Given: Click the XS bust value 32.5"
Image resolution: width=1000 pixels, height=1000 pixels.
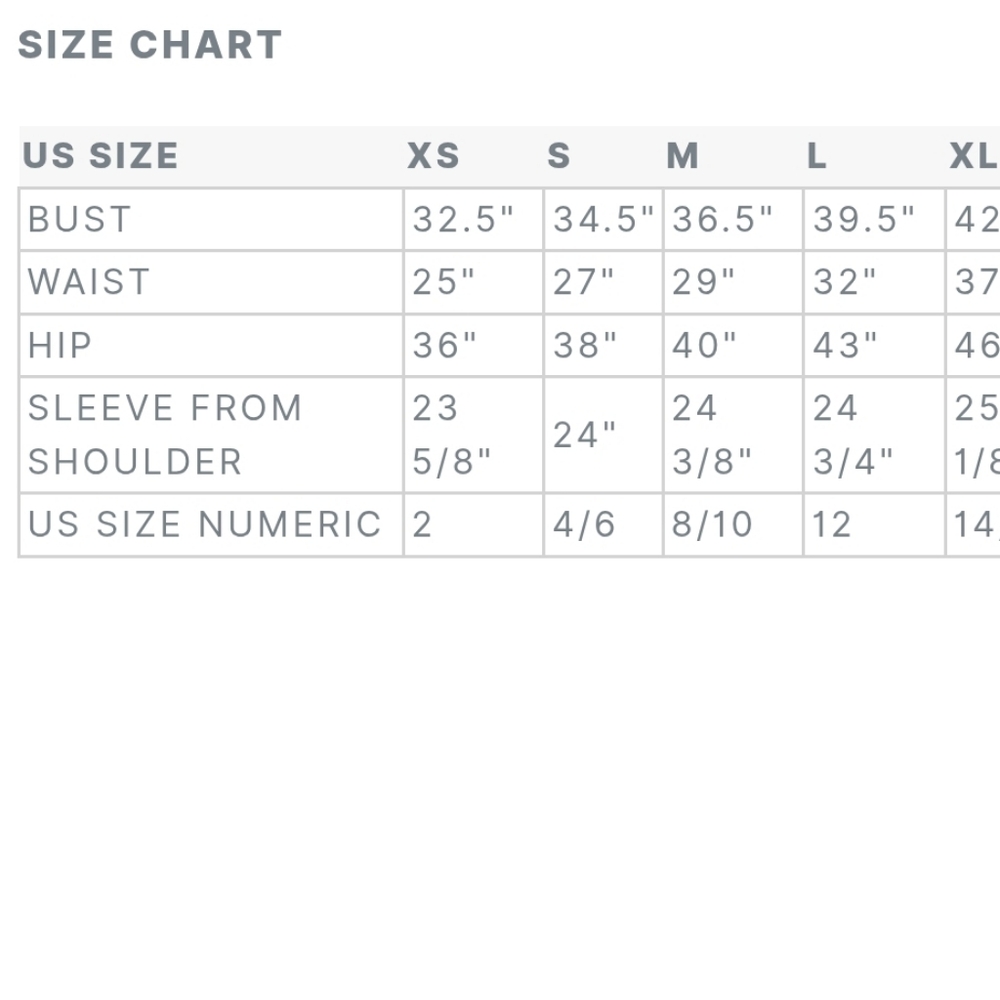Looking at the screenshot, I should point(463,219).
